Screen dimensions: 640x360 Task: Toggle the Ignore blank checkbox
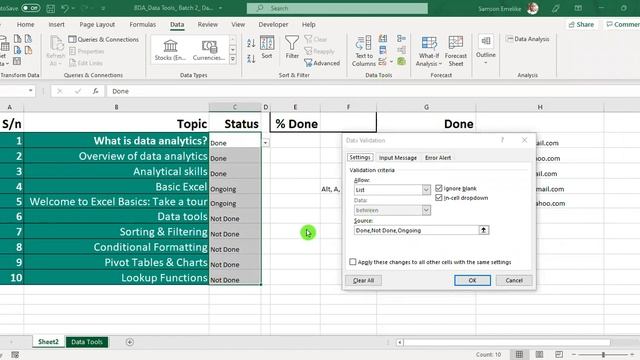click(439, 188)
